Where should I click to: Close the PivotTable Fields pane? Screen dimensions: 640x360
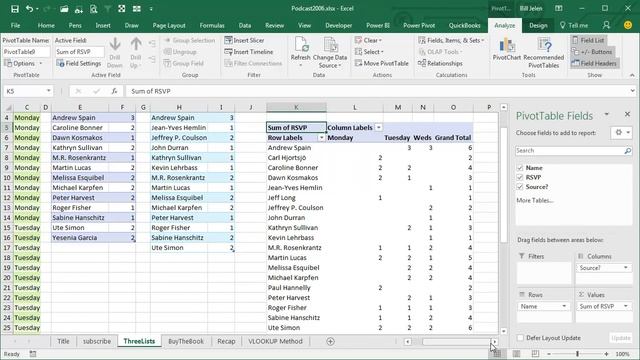[x=627, y=115]
